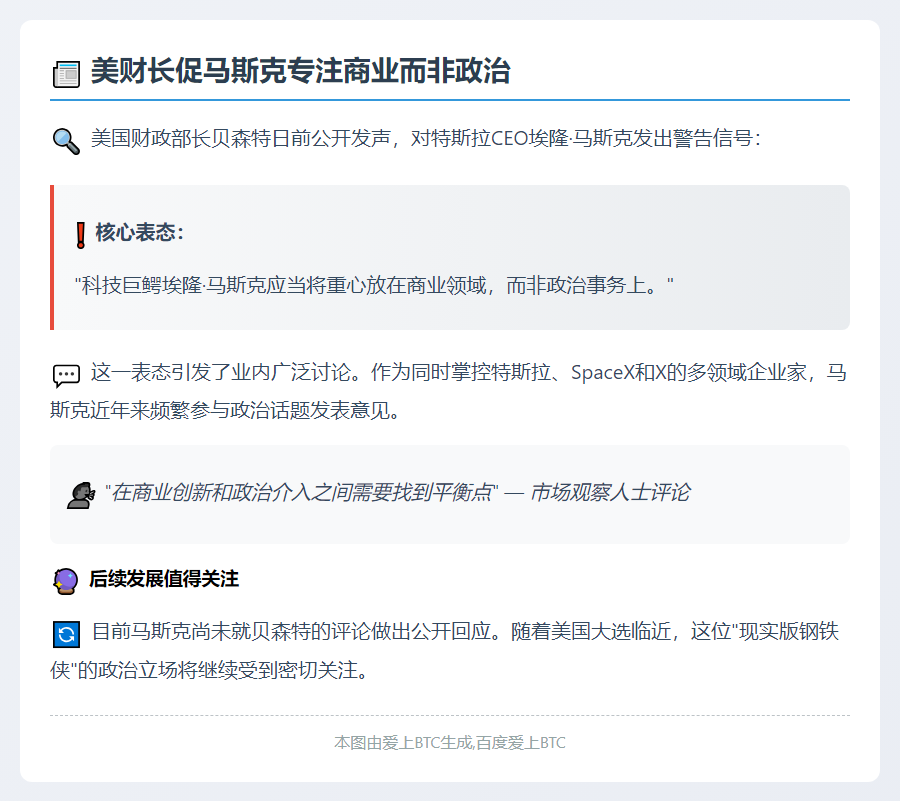900x801 pixels.
Task: Click the line 斯克近年来频繁参与政治话题发表意见
Action: pos(225,410)
